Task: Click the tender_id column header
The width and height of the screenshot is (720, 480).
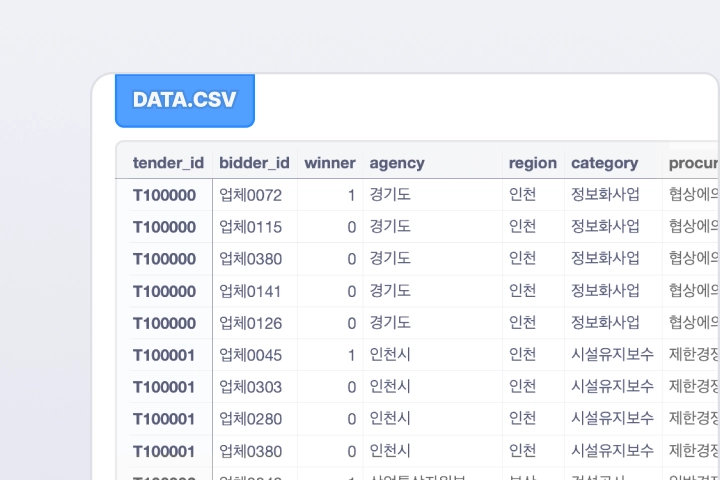Action: [x=168, y=163]
